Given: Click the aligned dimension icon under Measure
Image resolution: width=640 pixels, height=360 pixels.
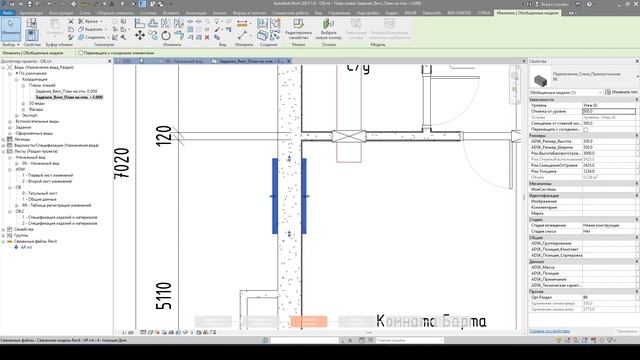Looking at the screenshot, I should 242,36.
